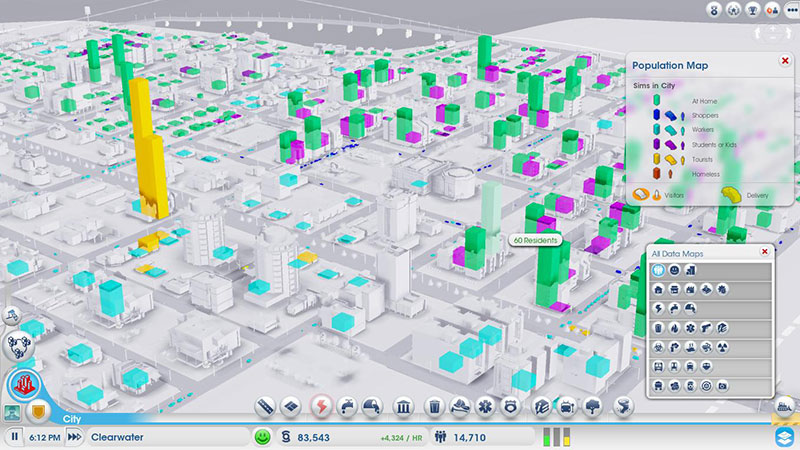Show the Wind direction data map

pyautogui.click(x=706, y=347)
